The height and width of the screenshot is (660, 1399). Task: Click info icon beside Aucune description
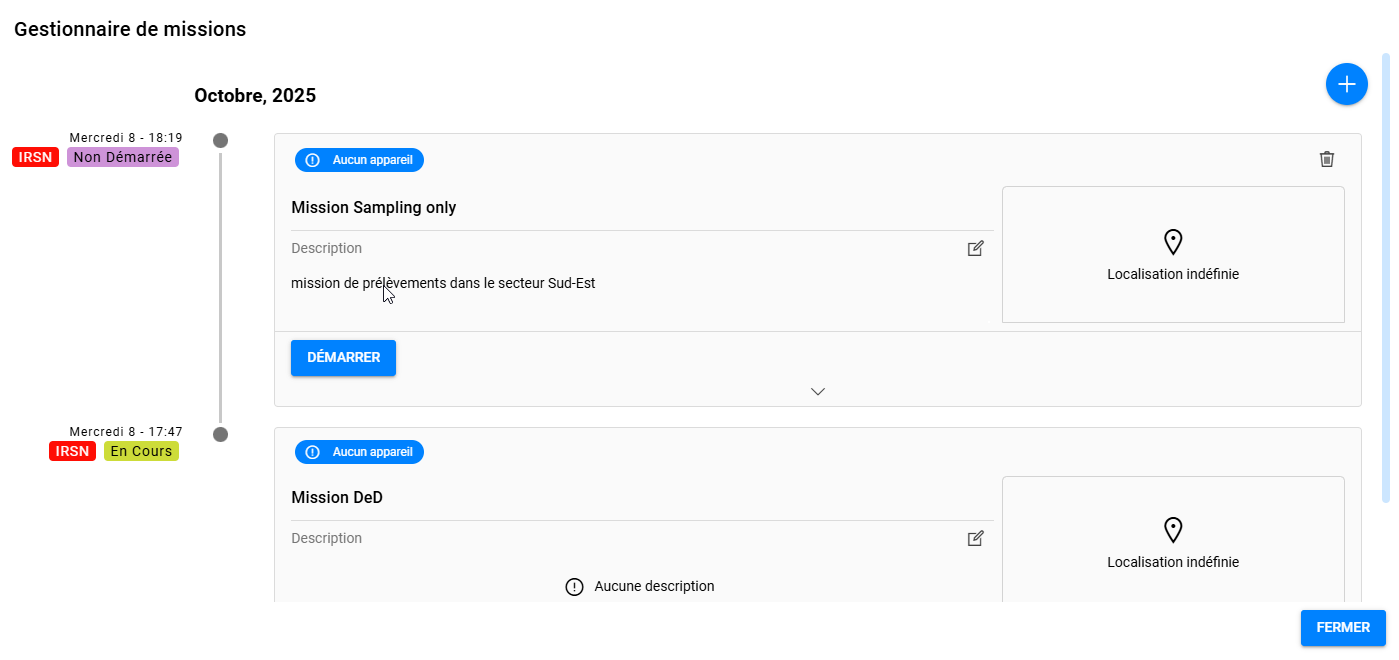click(x=574, y=587)
